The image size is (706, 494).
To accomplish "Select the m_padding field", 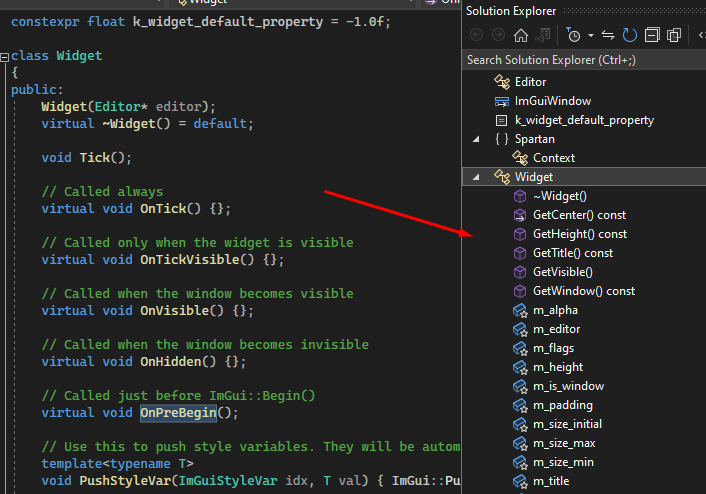I will [563, 405].
